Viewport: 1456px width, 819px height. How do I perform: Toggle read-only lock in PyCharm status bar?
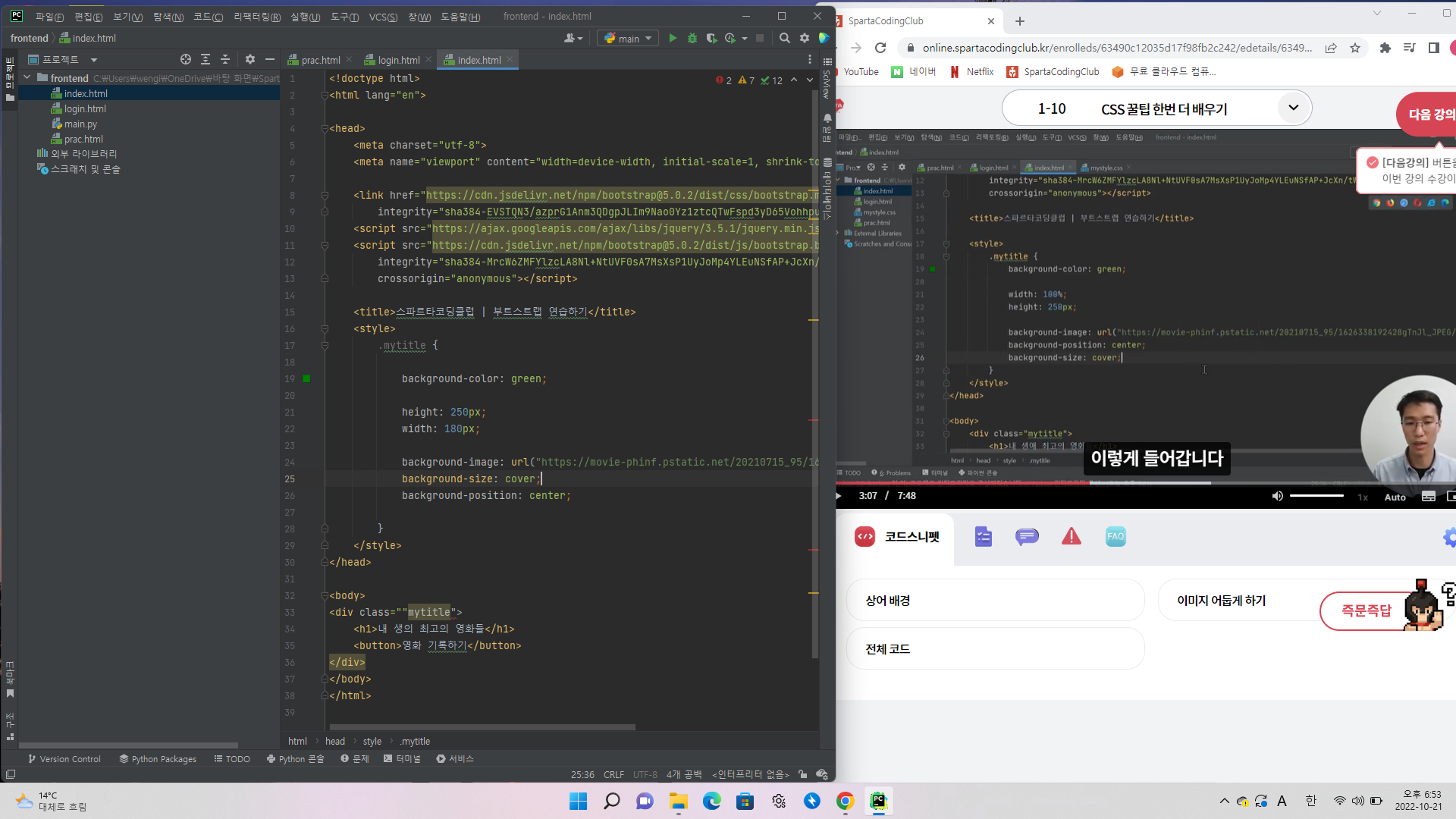pyautogui.click(x=803, y=774)
